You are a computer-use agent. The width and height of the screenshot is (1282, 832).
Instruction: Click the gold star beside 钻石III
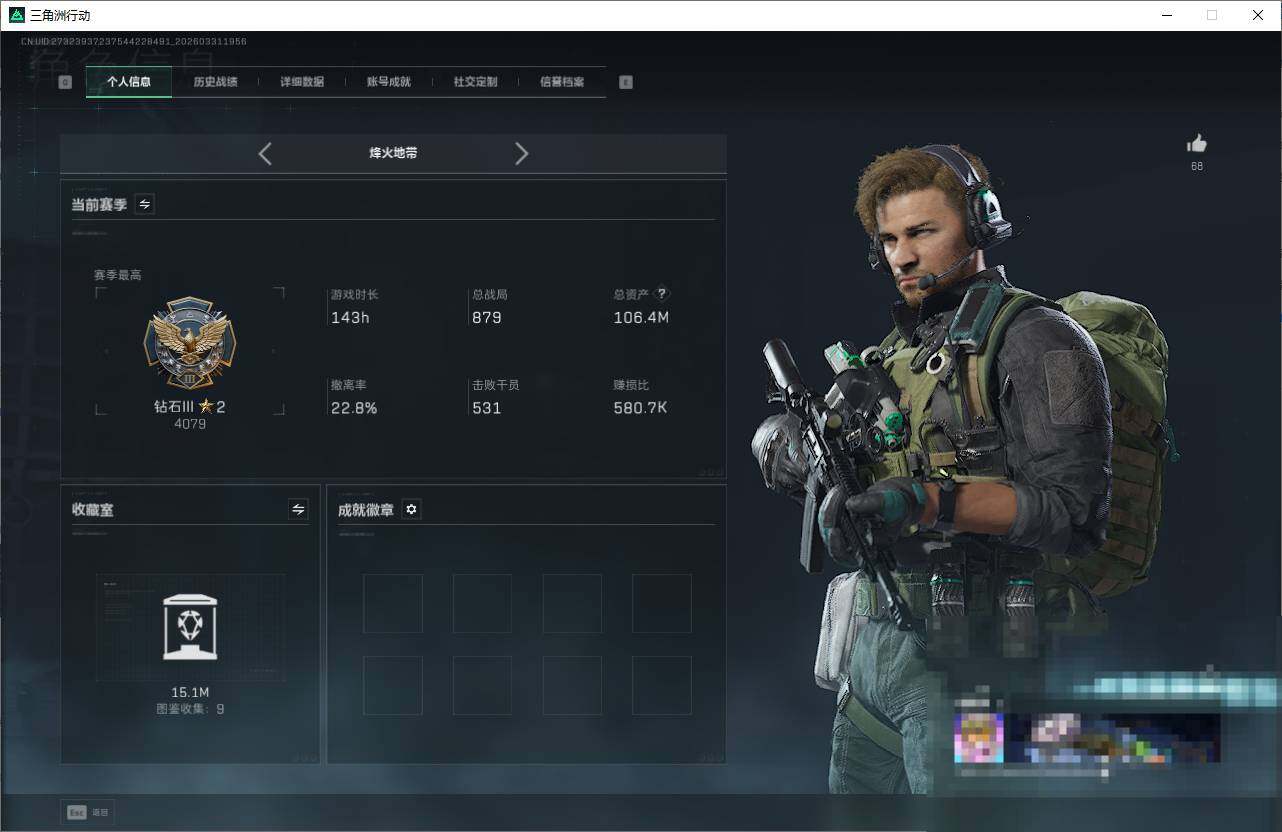206,406
